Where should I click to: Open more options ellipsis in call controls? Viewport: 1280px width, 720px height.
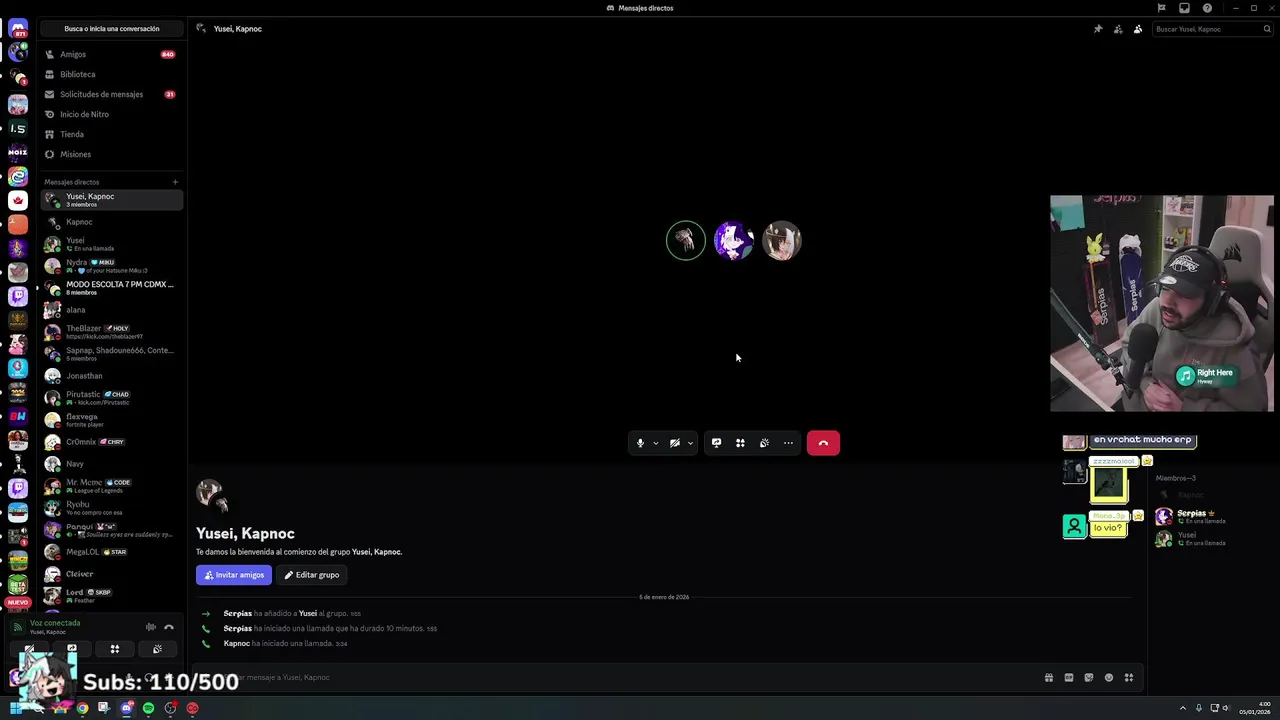pos(788,443)
